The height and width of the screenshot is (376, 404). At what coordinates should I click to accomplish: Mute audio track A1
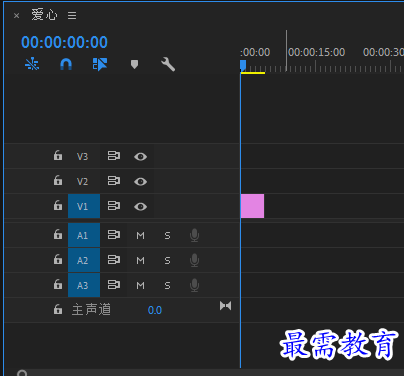[x=140, y=236]
